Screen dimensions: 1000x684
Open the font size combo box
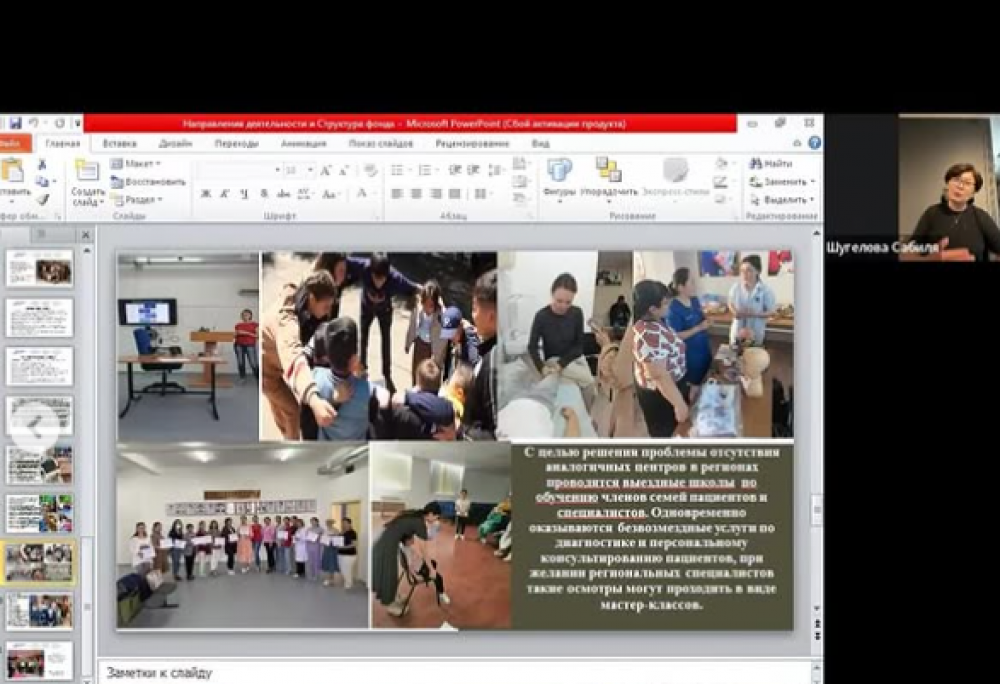[x=298, y=170]
